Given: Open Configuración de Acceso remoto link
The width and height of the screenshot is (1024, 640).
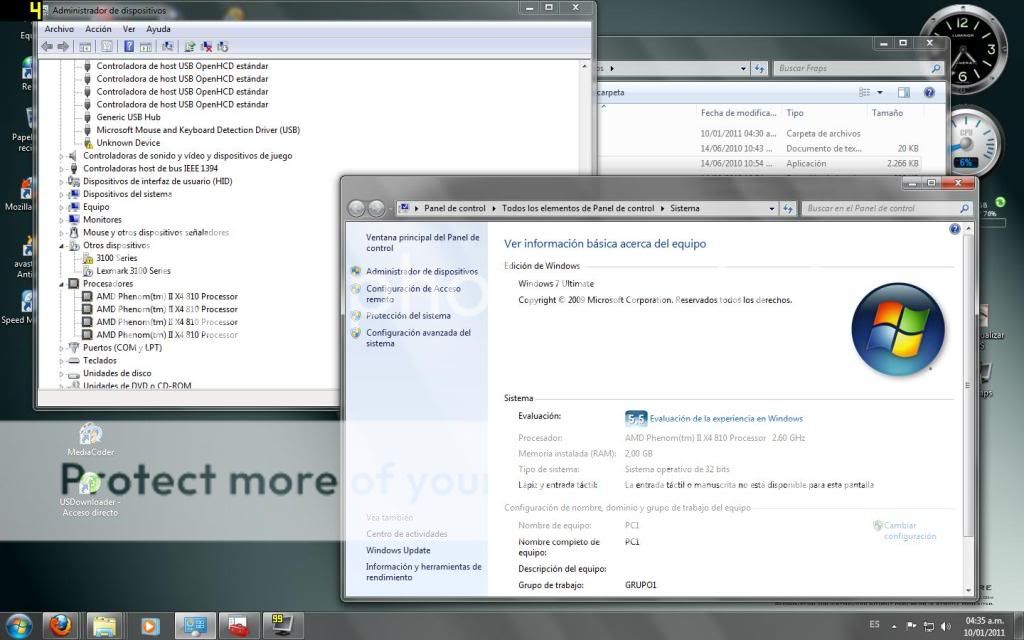Looking at the screenshot, I should pyautogui.click(x=413, y=294).
